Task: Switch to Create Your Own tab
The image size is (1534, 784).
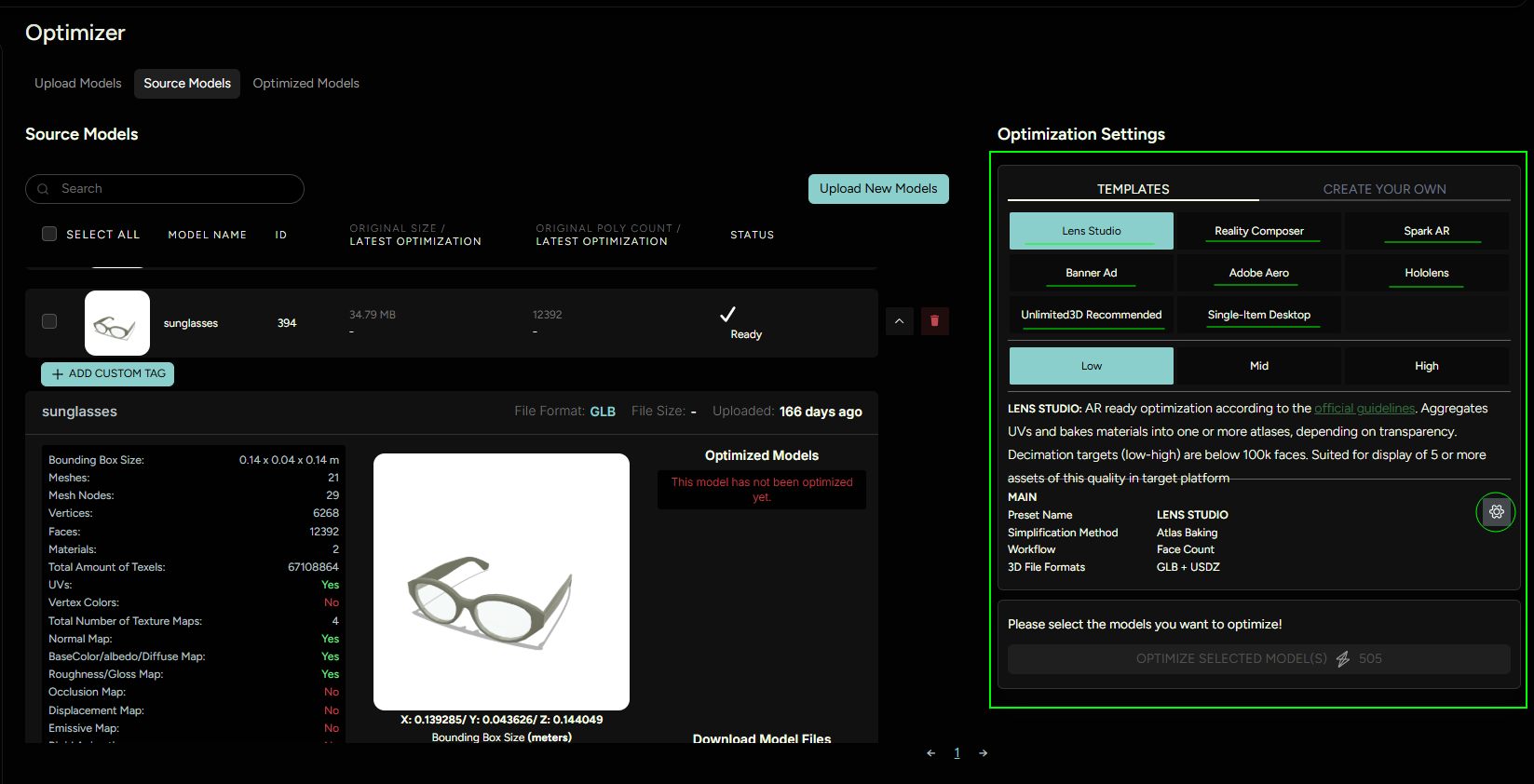Action: click(x=1384, y=189)
